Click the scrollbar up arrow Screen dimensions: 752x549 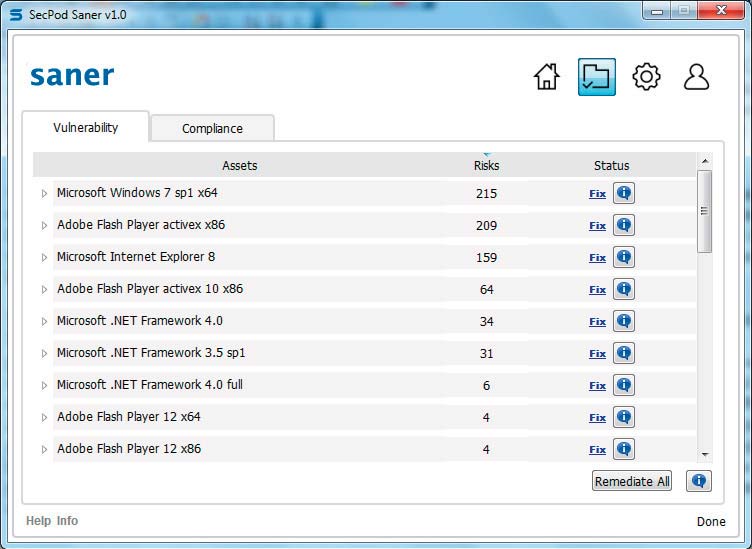tap(705, 161)
